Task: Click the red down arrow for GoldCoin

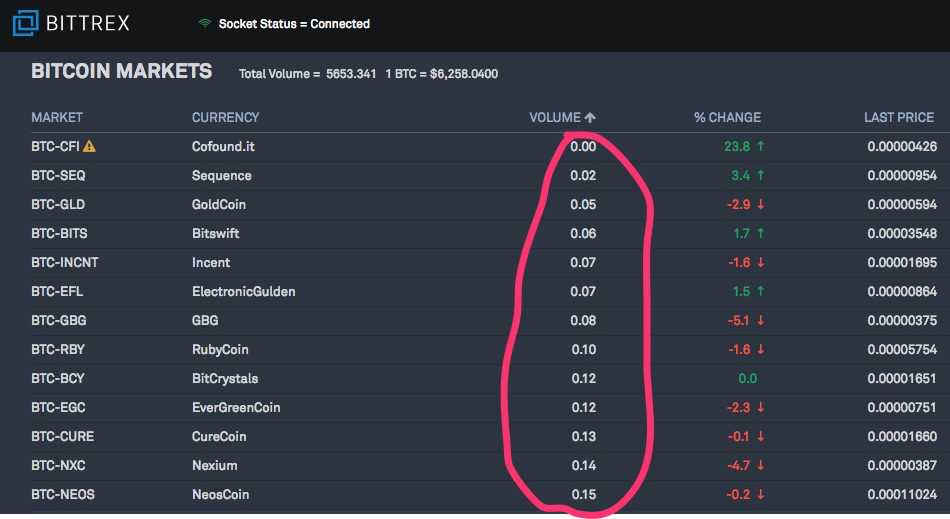Action: [x=760, y=204]
